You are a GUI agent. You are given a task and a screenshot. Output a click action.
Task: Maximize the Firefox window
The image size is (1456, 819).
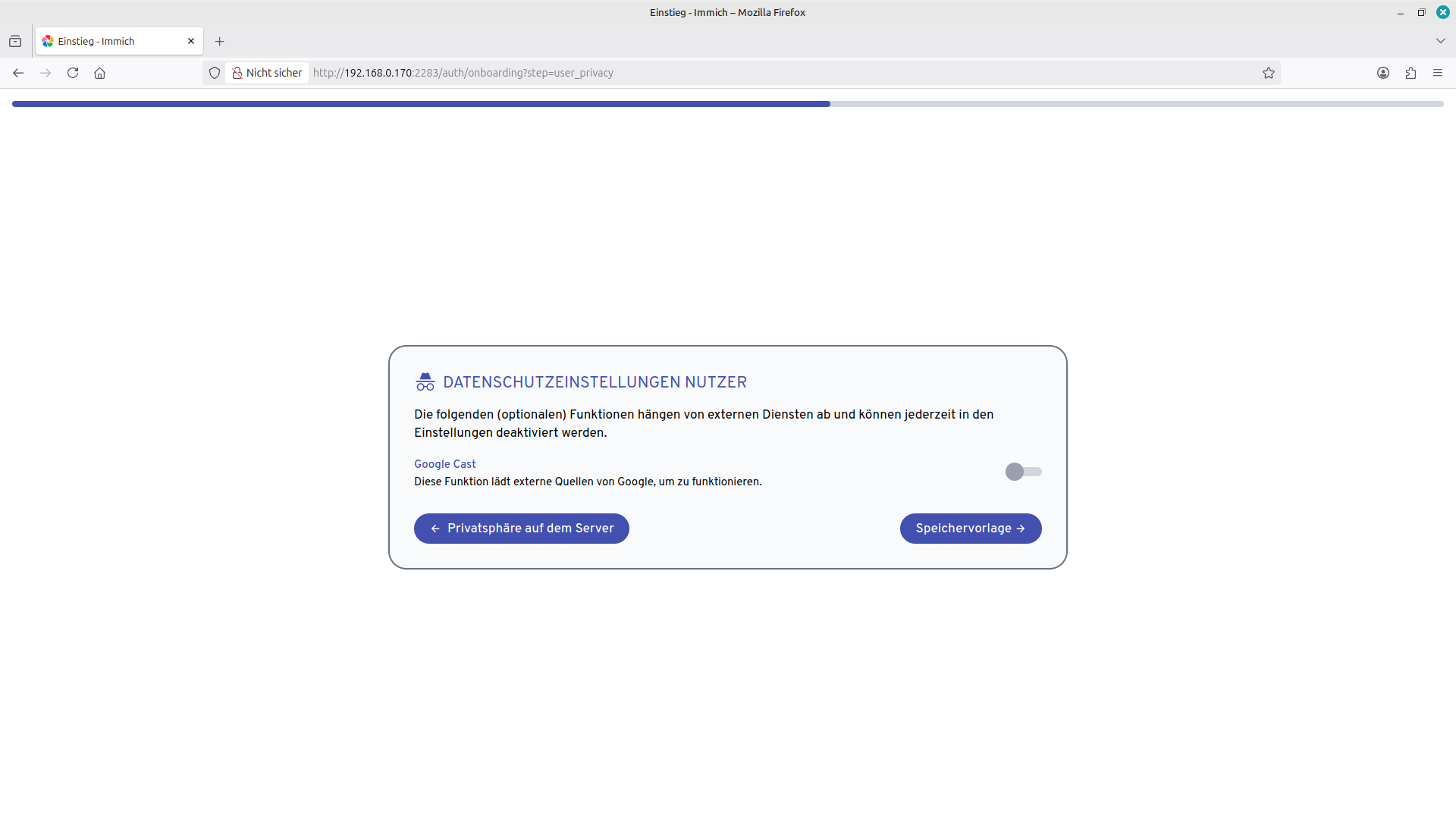(1422, 13)
